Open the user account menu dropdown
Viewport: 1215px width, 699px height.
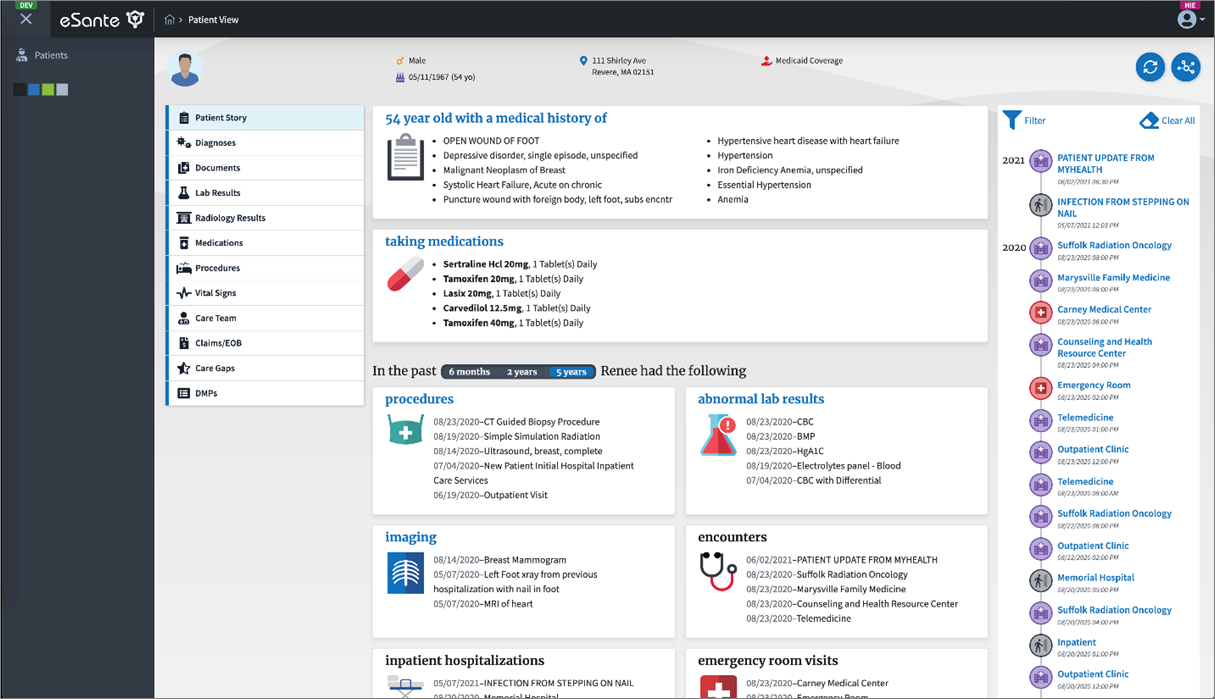tap(1190, 19)
